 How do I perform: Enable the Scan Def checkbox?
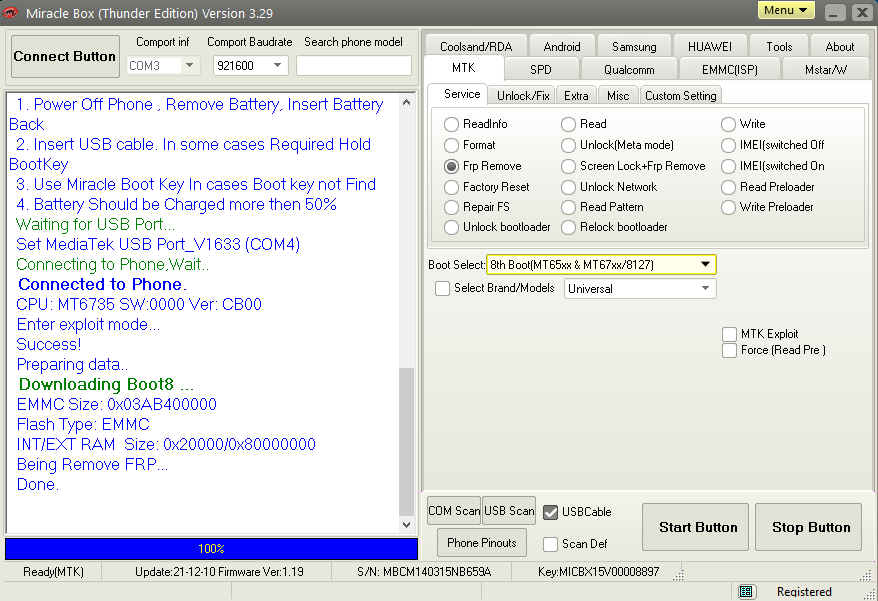(x=550, y=544)
